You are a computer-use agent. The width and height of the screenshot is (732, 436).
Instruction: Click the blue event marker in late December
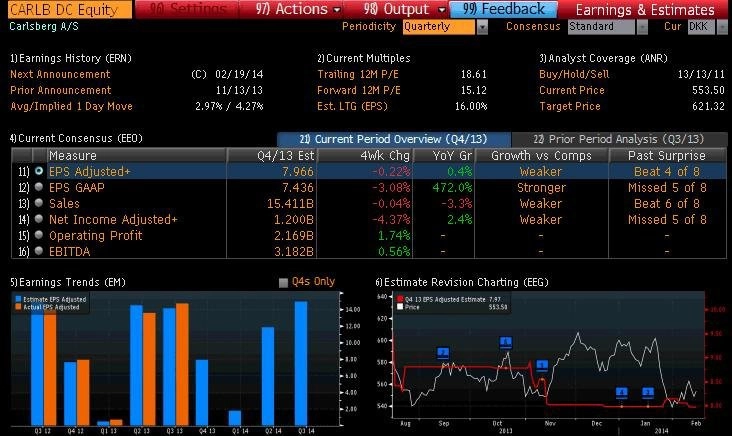[x=621, y=393]
